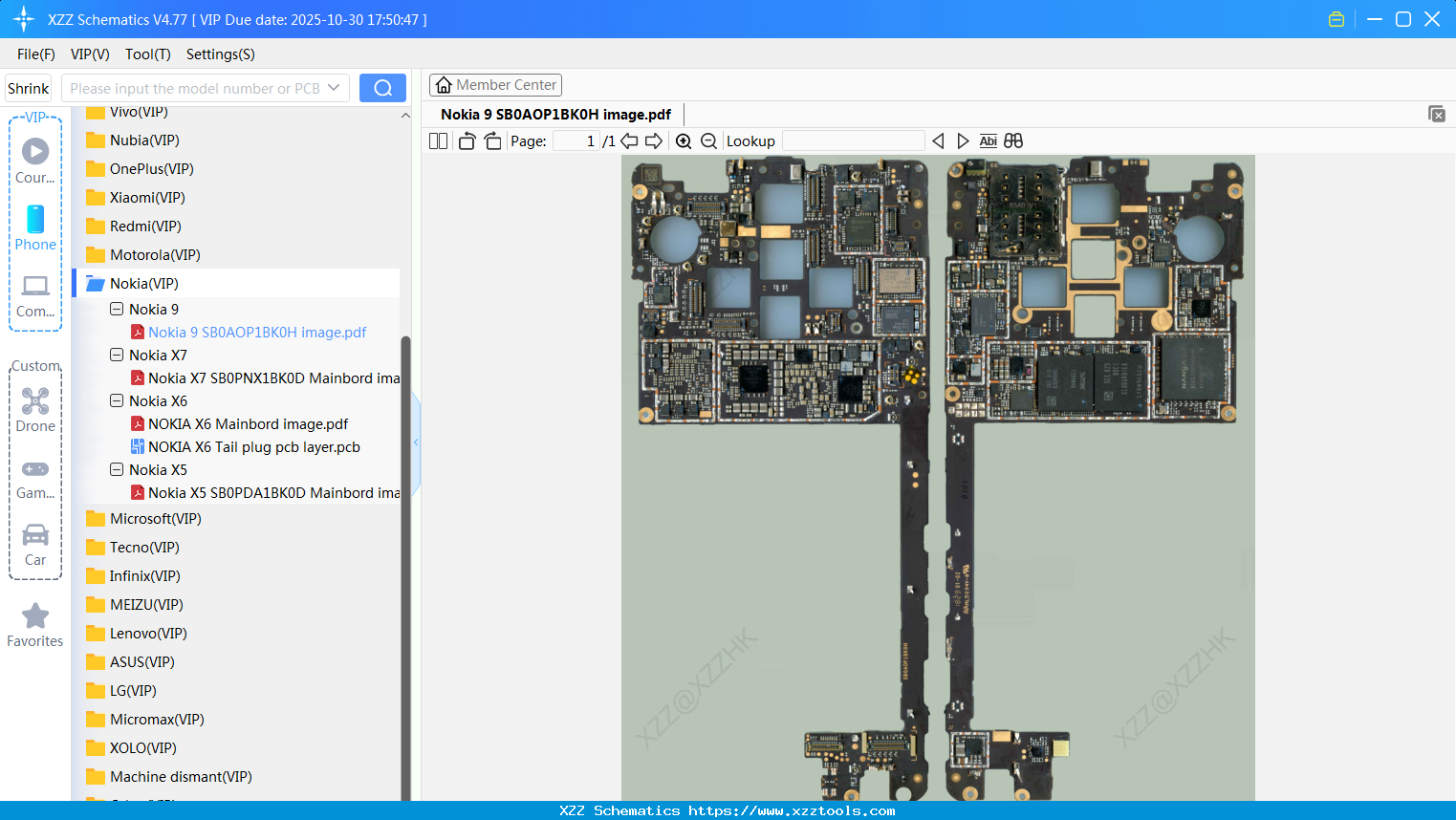Viewport: 1456px width, 820px height.
Task: Rotate the page counterclockwise
Action: click(467, 141)
